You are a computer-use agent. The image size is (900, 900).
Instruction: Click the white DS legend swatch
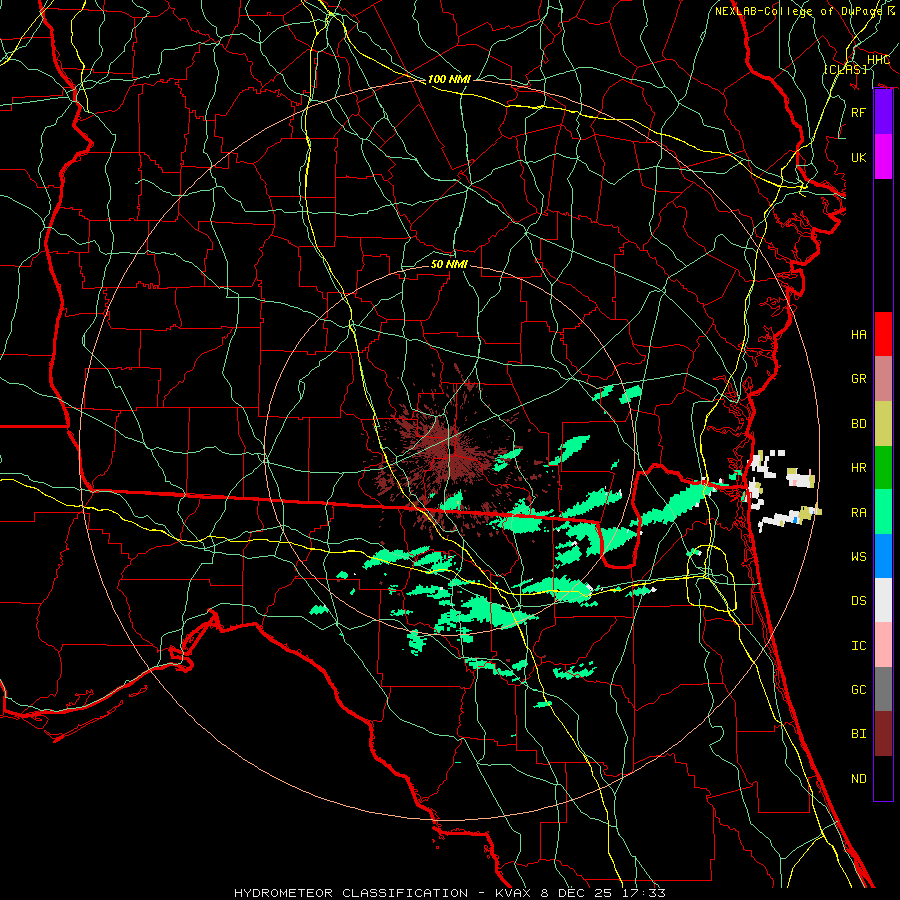click(x=883, y=600)
